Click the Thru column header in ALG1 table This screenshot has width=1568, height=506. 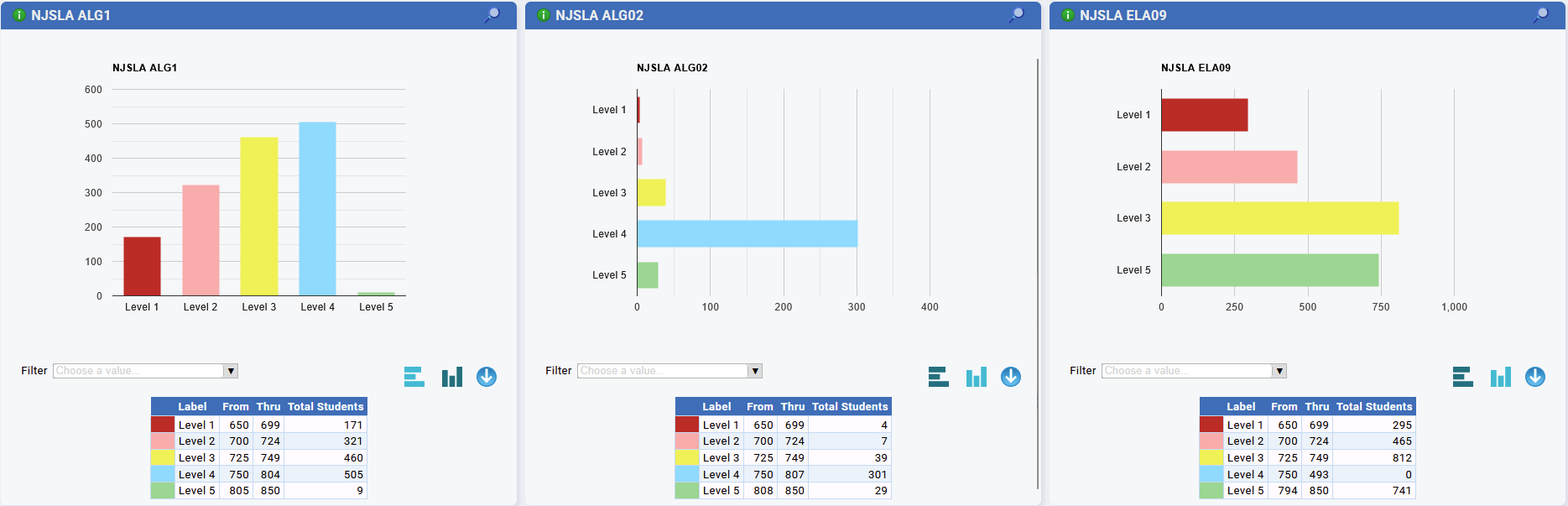pos(268,407)
